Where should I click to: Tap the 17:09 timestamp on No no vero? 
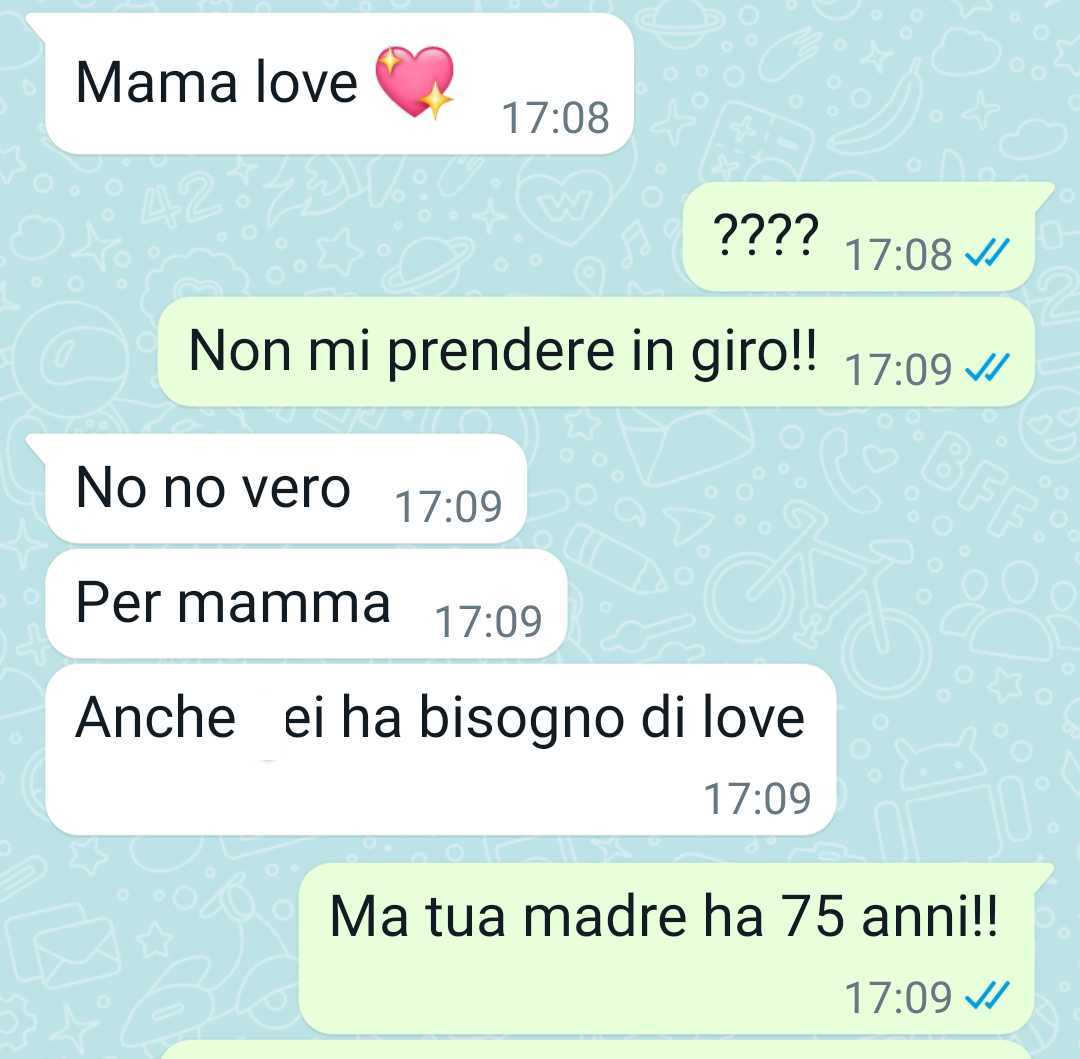[x=448, y=507]
